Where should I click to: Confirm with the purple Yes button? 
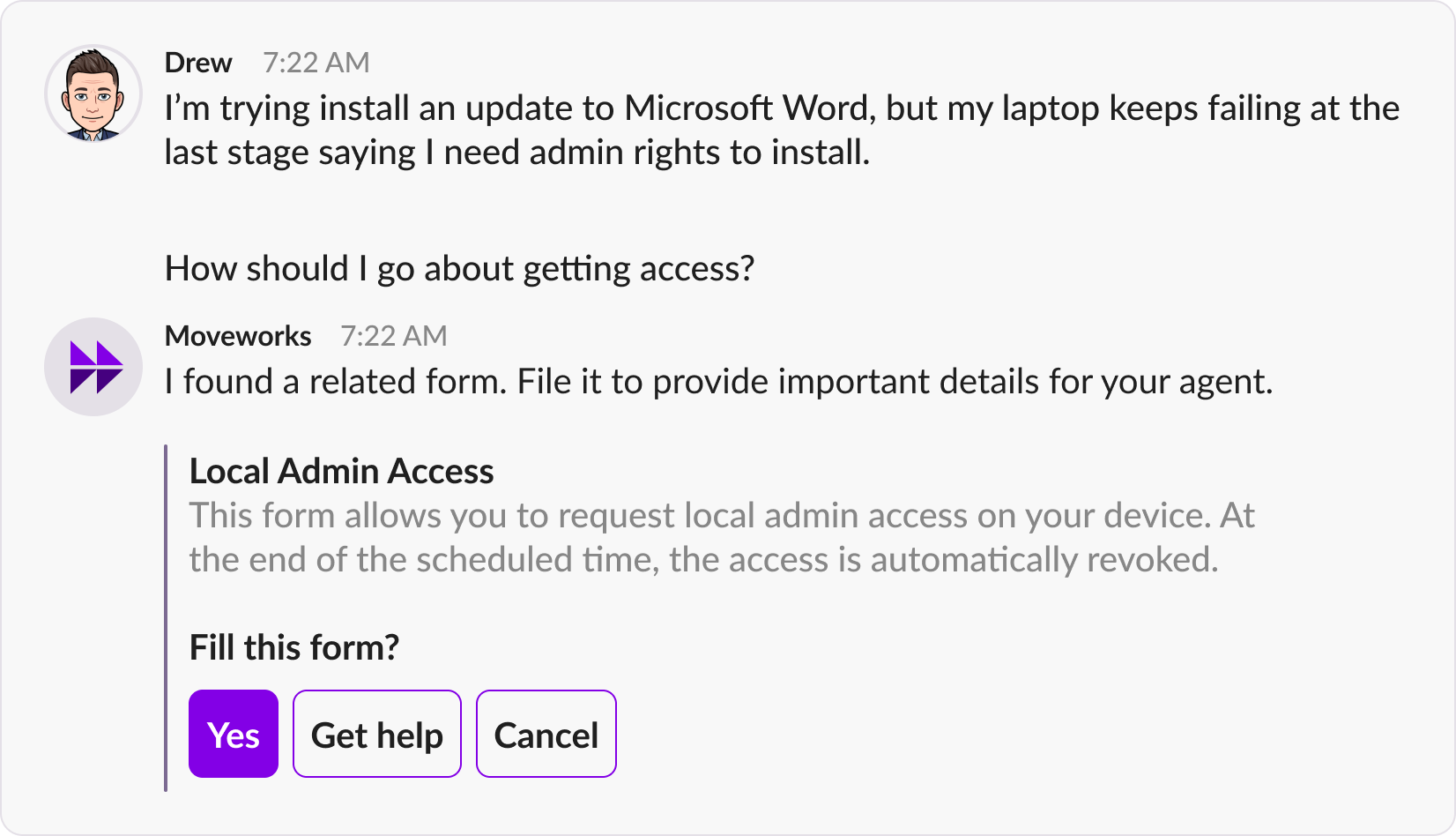(234, 734)
